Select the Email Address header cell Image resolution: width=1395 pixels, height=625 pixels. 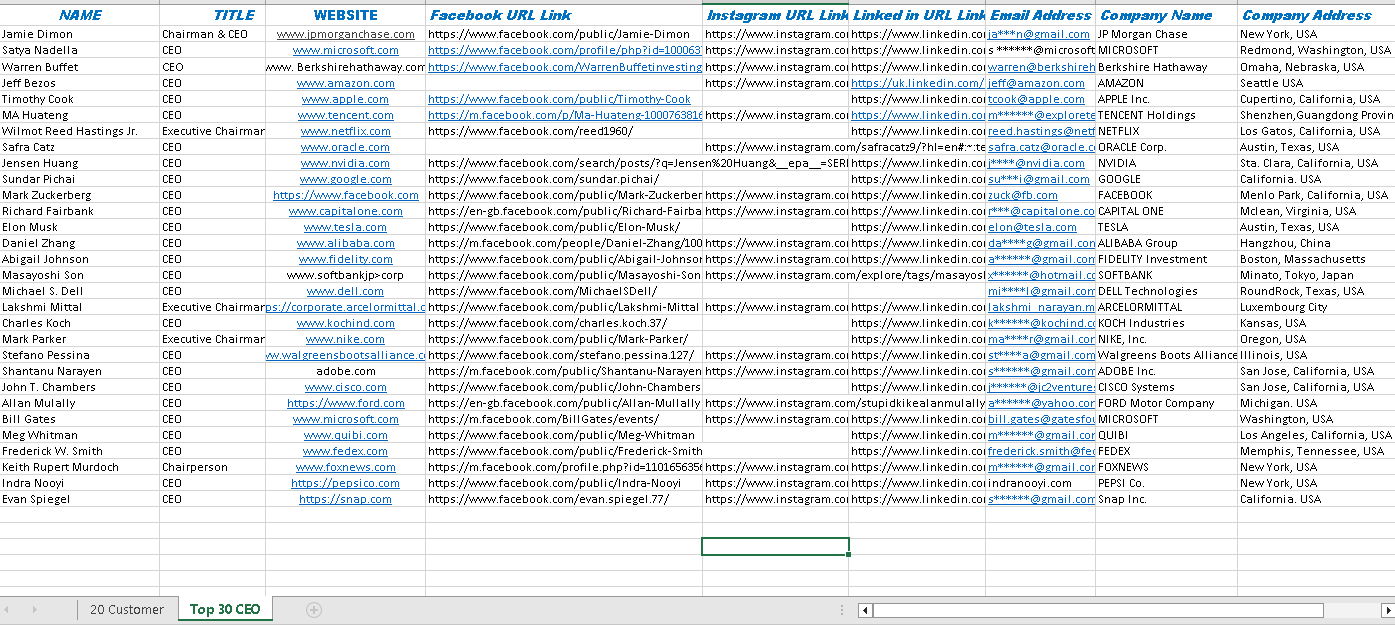point(1041,15)
